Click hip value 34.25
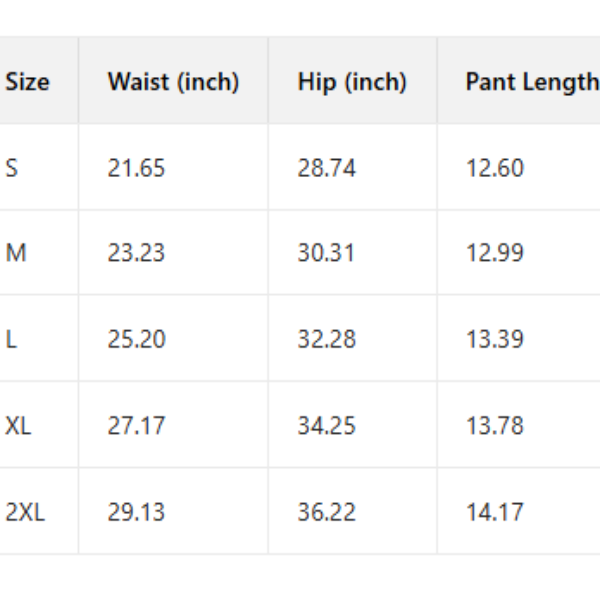The width and height of the screenshot is (600, 600). click(326, 426)
